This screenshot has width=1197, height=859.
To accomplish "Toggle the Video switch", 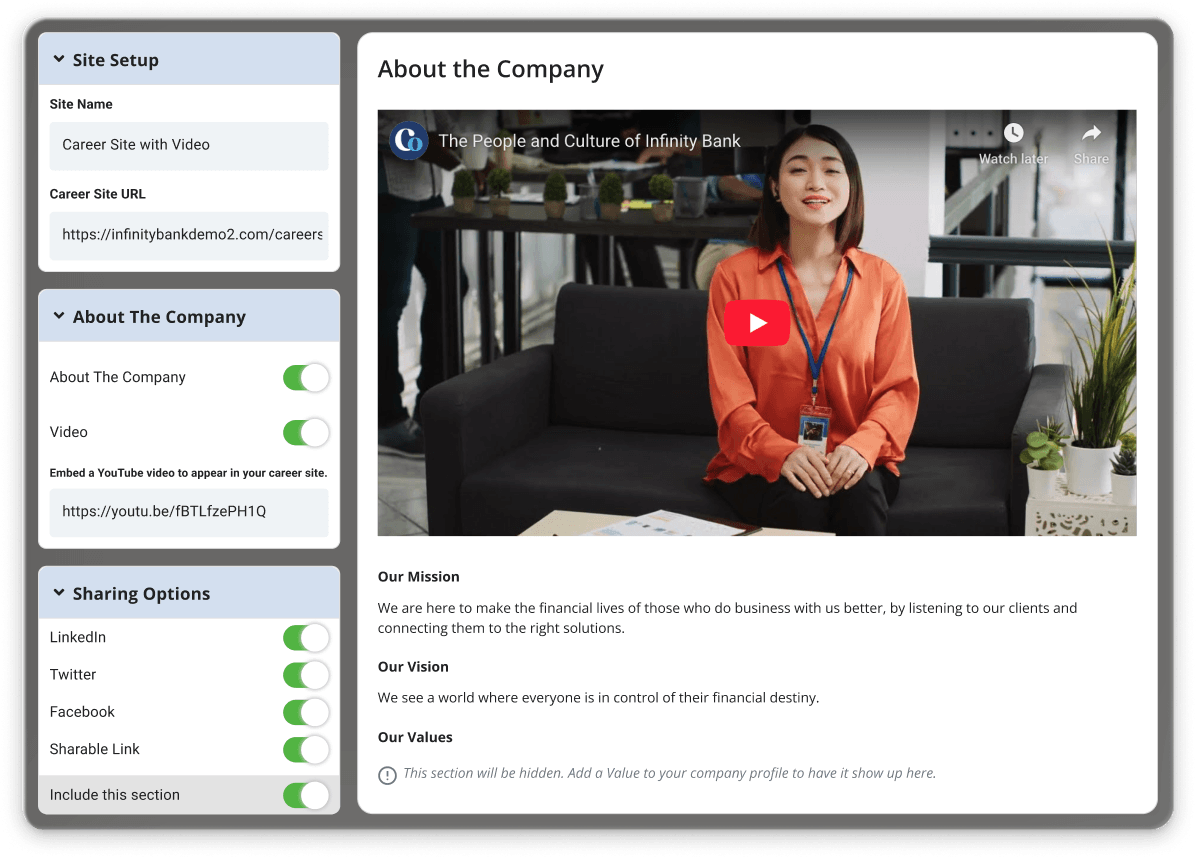I will (x=305, y=432).
